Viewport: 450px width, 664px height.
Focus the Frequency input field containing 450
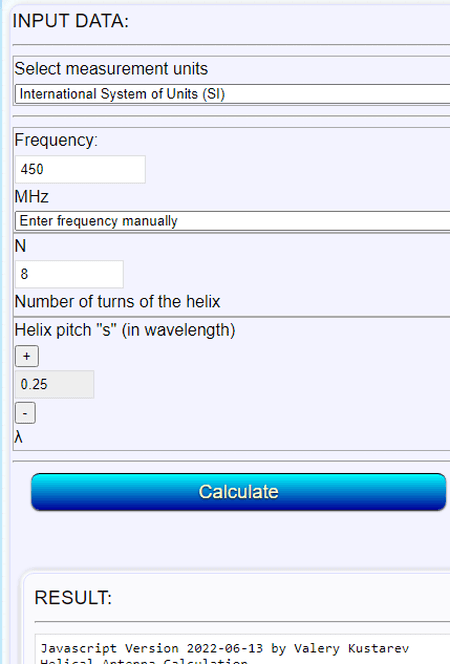tap(80, 169)
